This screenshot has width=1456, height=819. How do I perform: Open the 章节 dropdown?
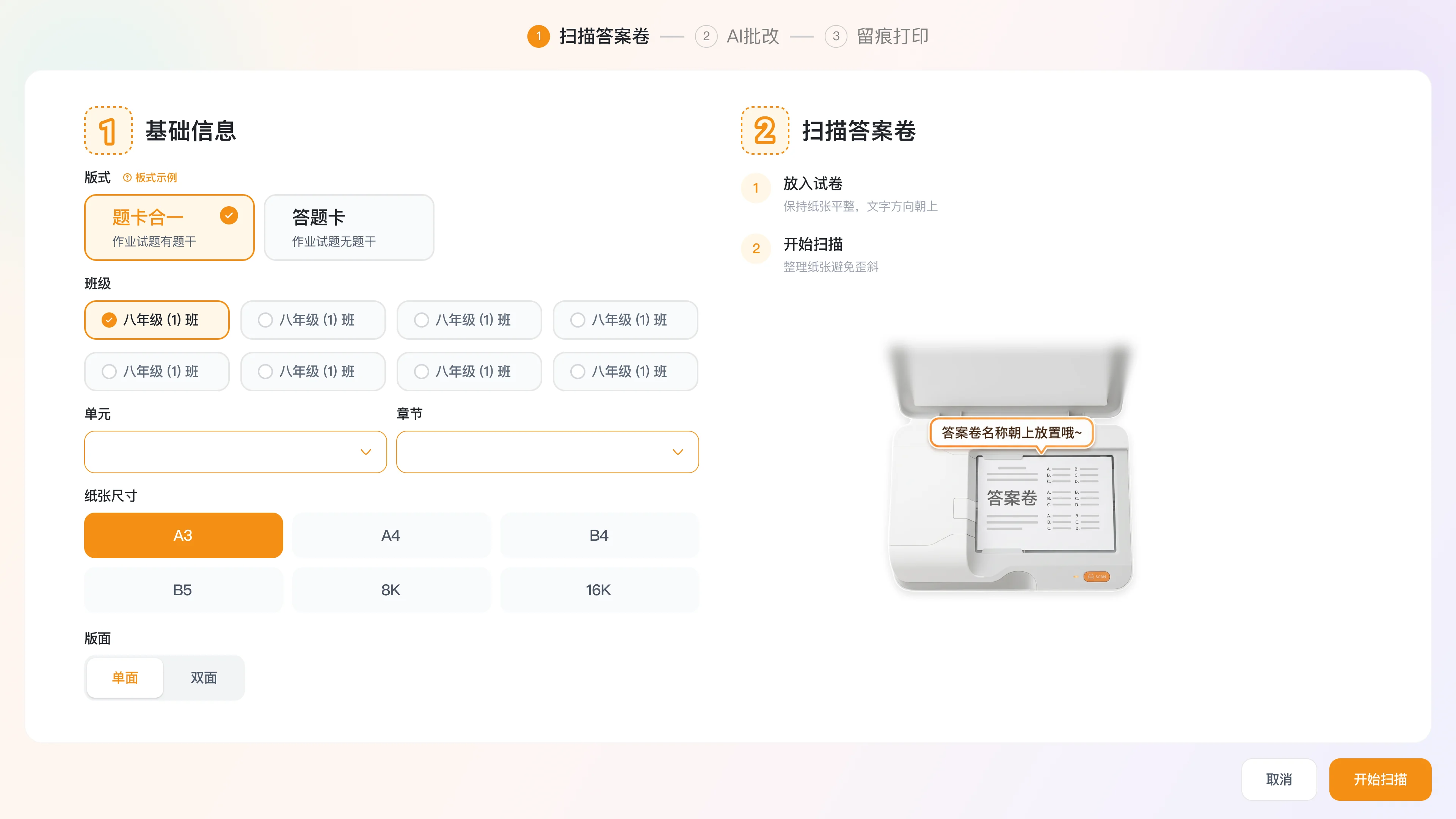click(547, 452)
